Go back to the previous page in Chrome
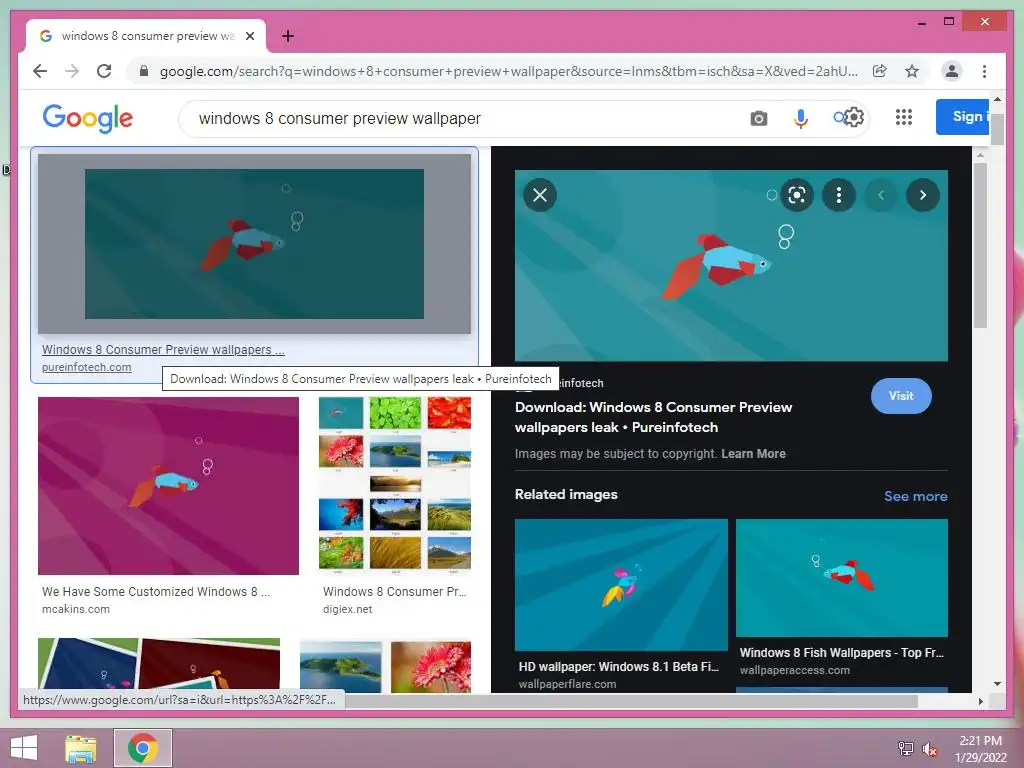 (40, 71)
